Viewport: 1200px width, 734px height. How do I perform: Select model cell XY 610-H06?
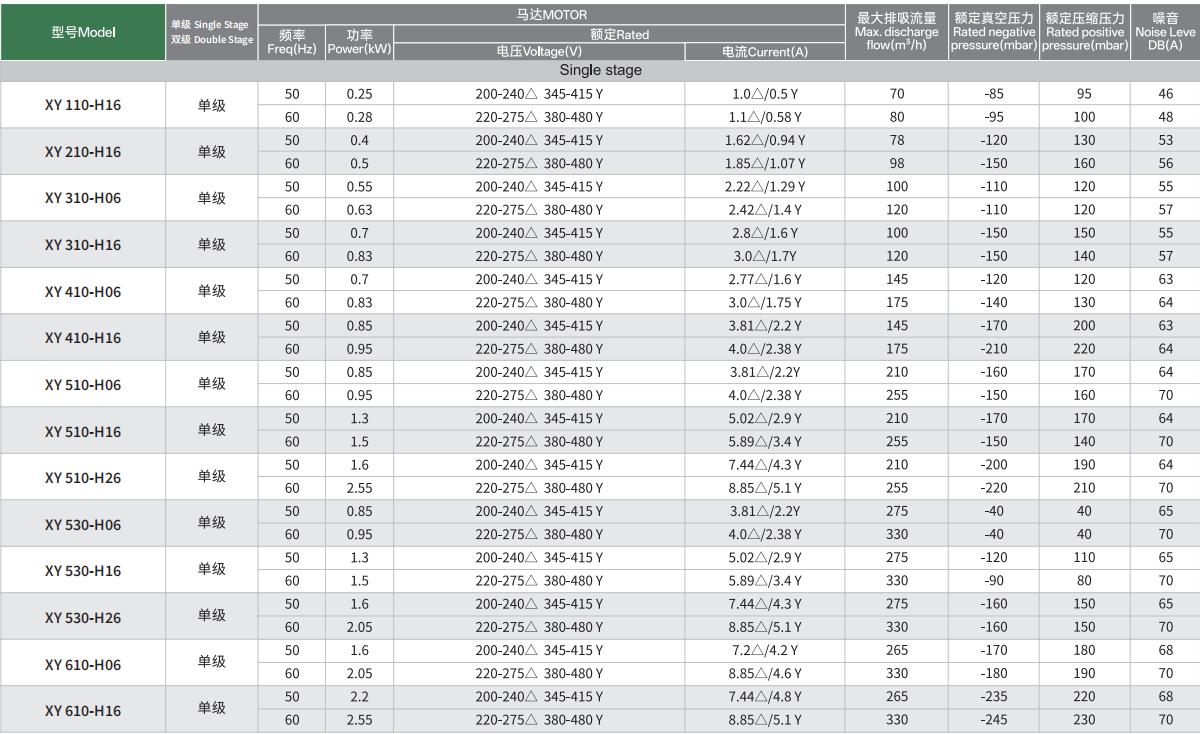[83, 663]
